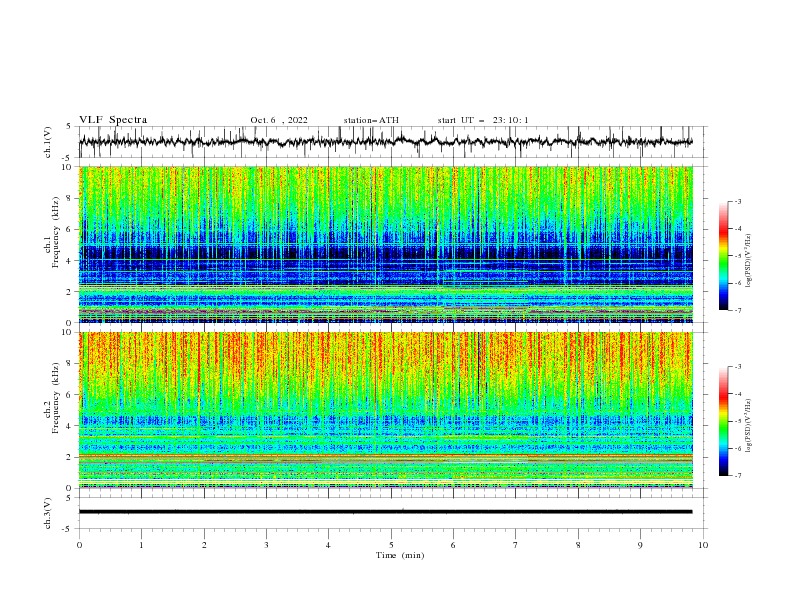This screenshot has height=612, width=792.
Task: Click the "ch.1(V)" waveform axis label
Action: [48, 142]
